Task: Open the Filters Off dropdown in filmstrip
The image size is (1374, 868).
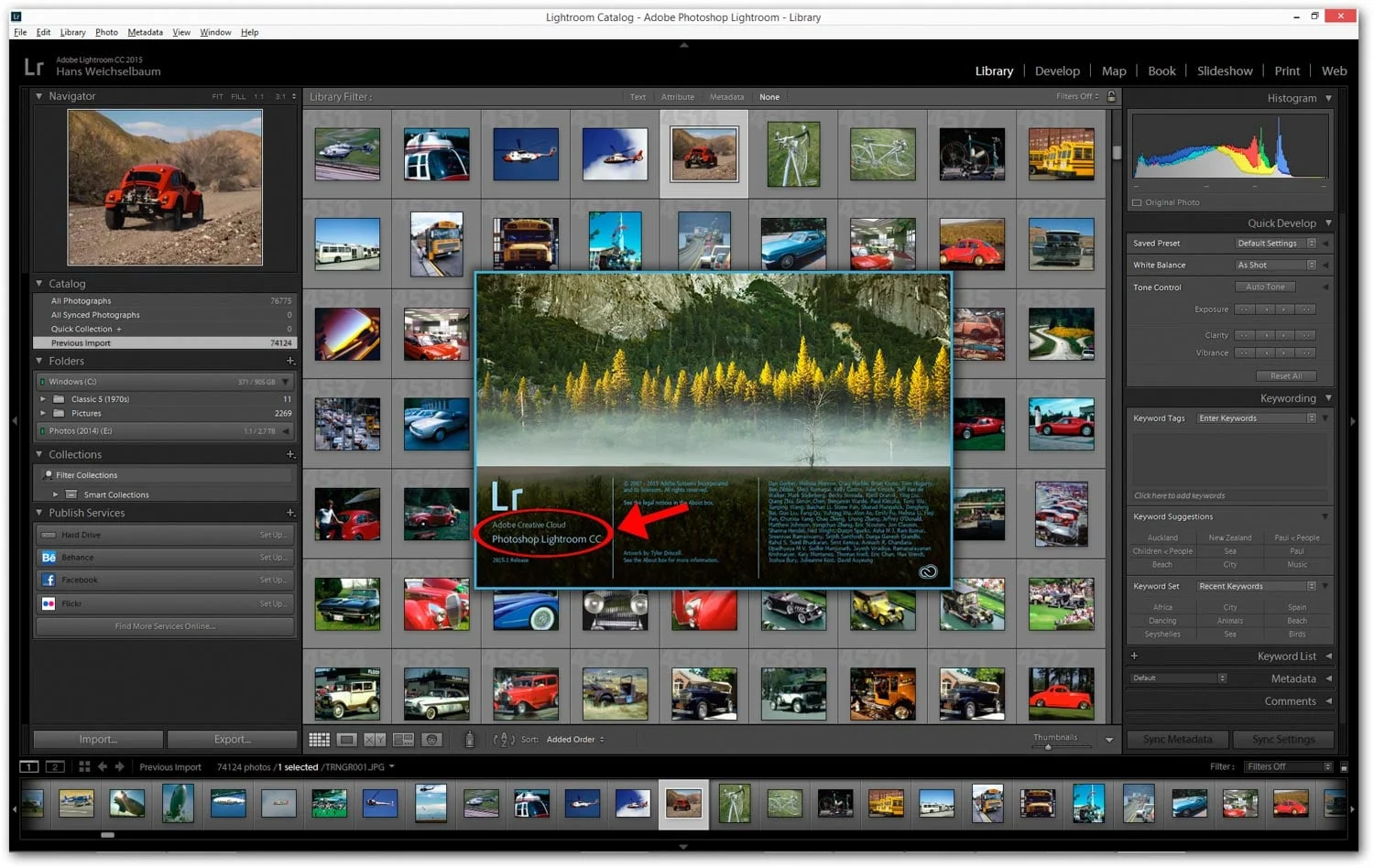Action: click(1288, 767)
